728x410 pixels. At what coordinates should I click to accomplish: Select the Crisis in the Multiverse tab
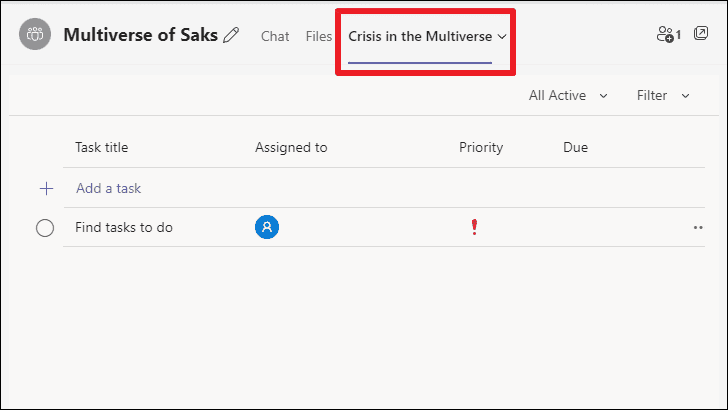coord(420,36)
